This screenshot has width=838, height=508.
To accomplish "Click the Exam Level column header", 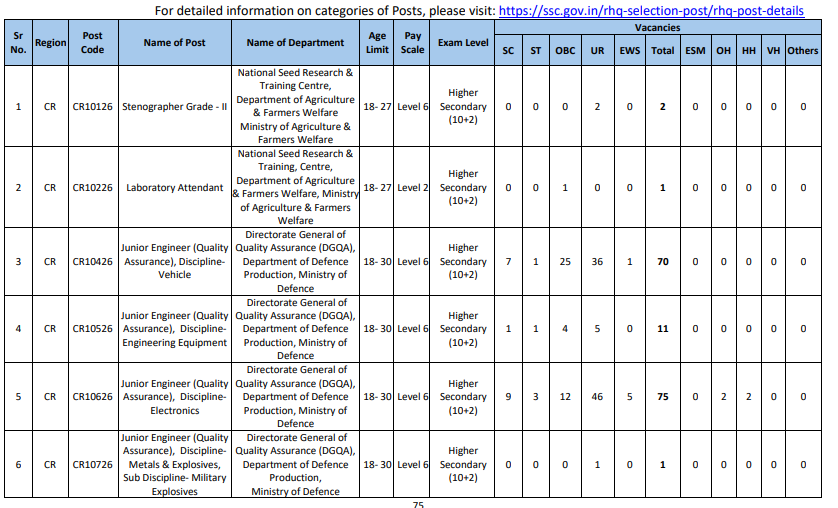I will pos(463,43).
